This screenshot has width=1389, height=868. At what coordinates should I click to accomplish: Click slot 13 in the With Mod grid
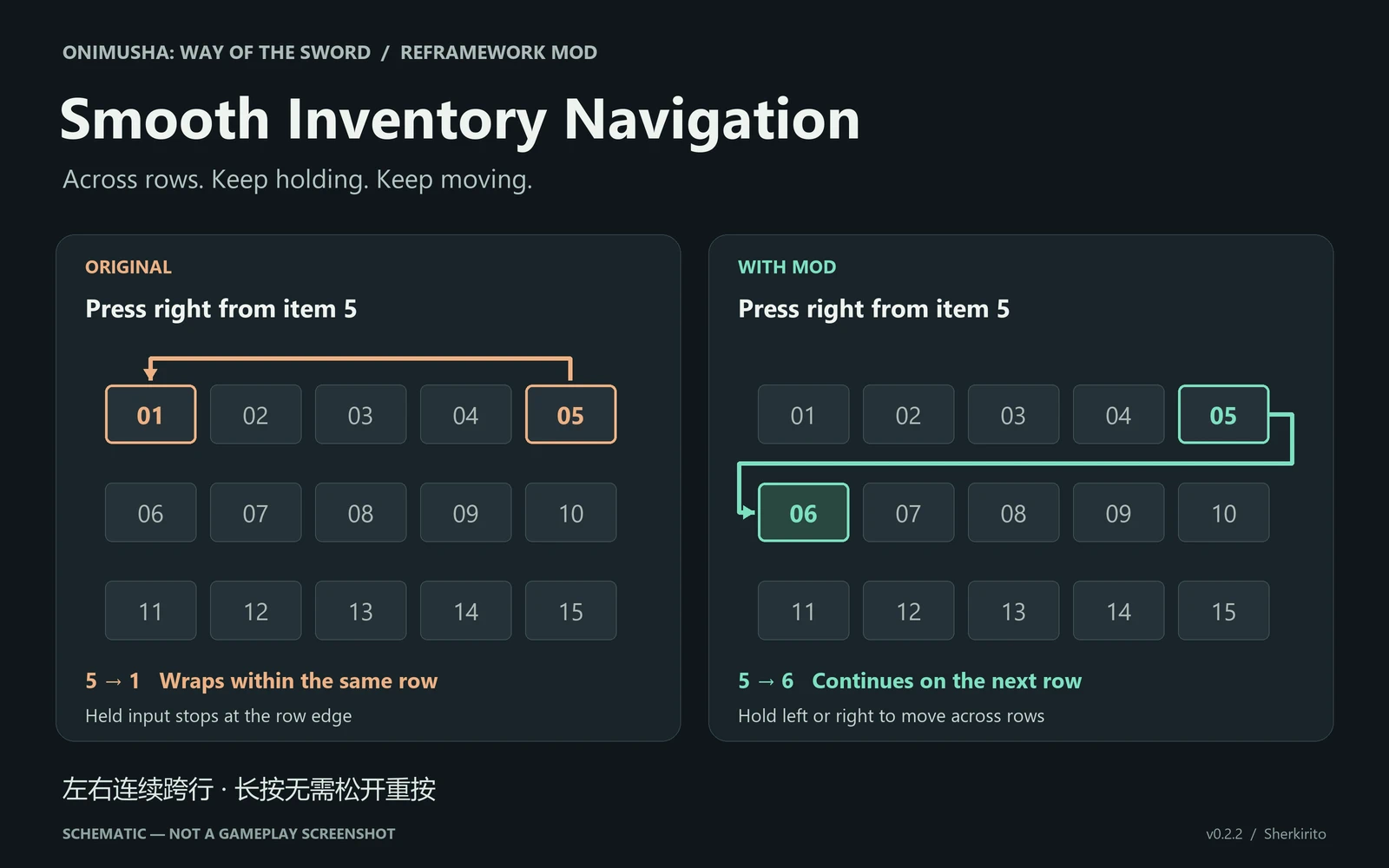tap(1013, 610)
